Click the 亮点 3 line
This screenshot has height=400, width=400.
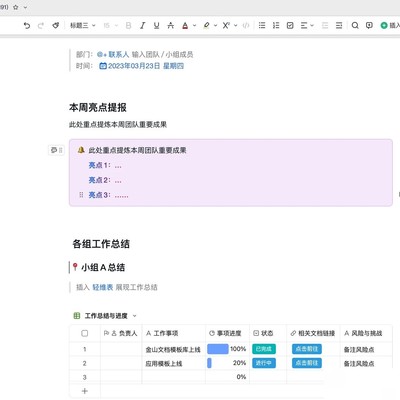108,195
